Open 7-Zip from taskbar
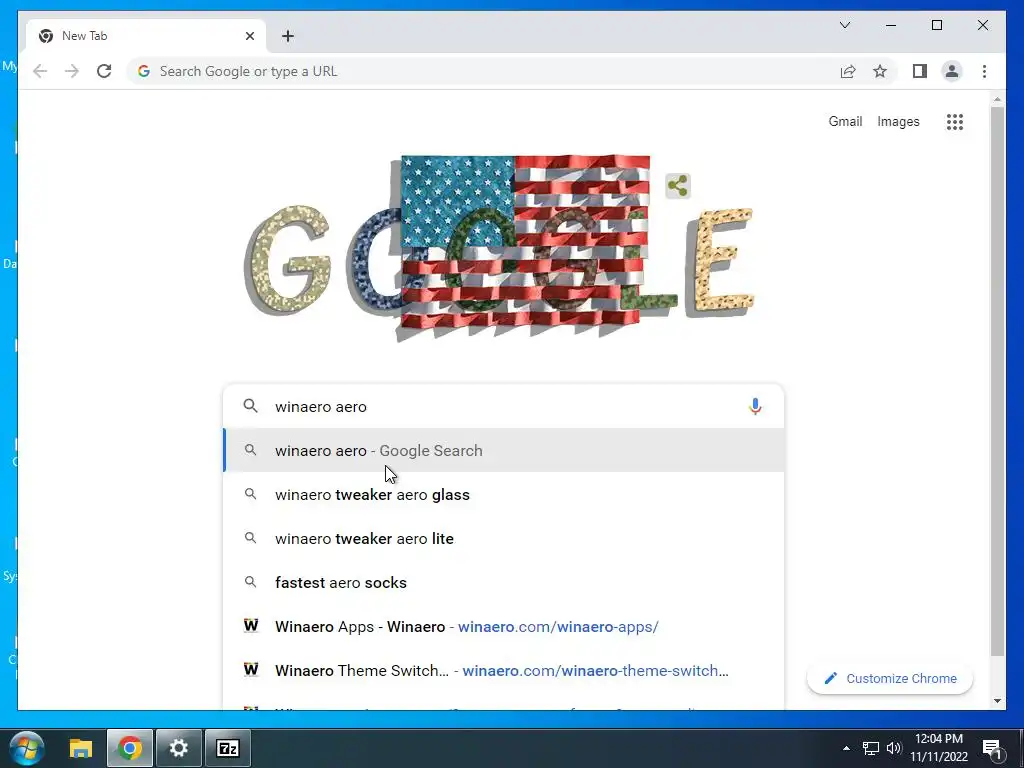 228,748
